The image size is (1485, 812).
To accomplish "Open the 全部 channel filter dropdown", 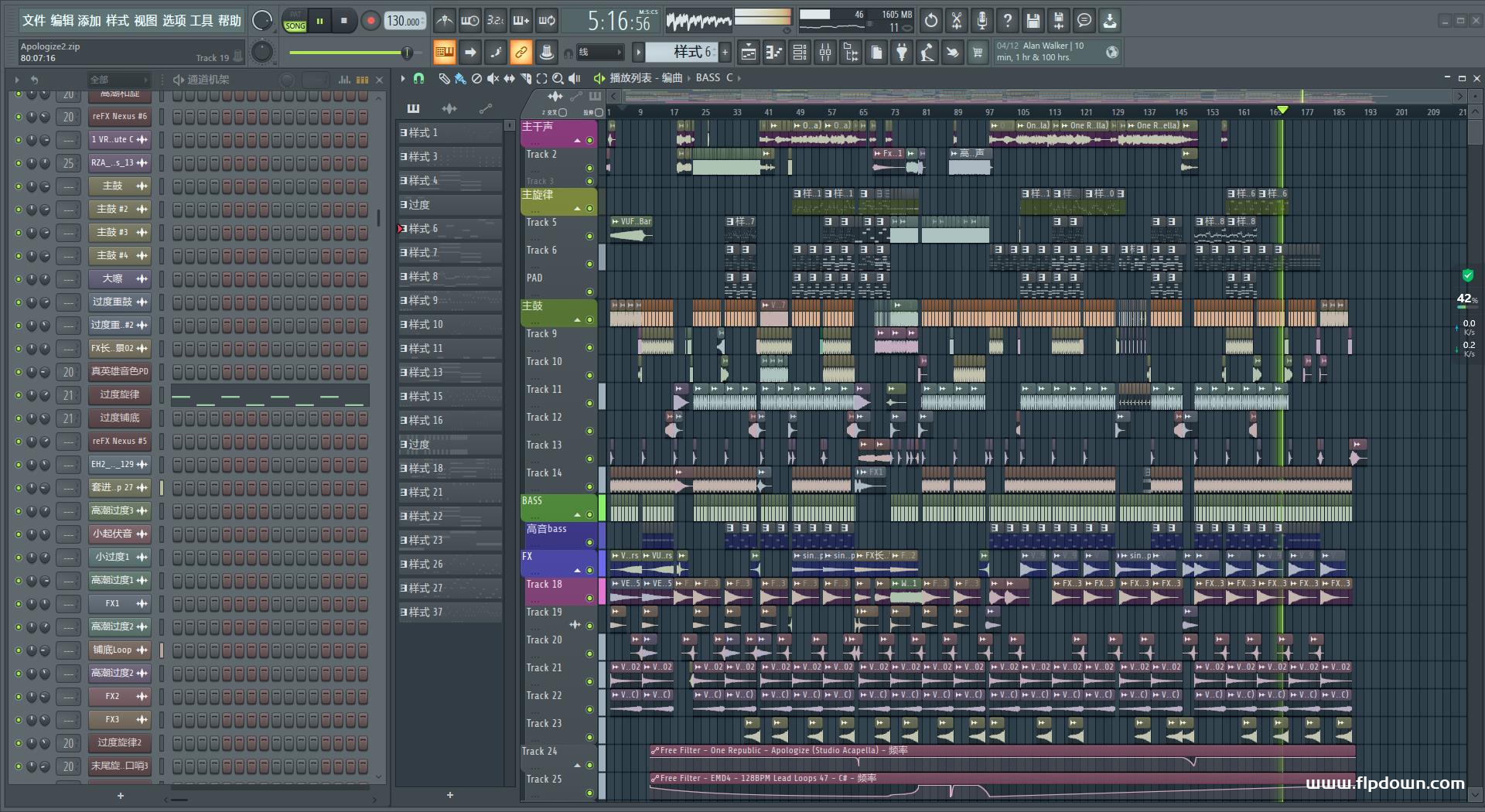I will 118,80.
